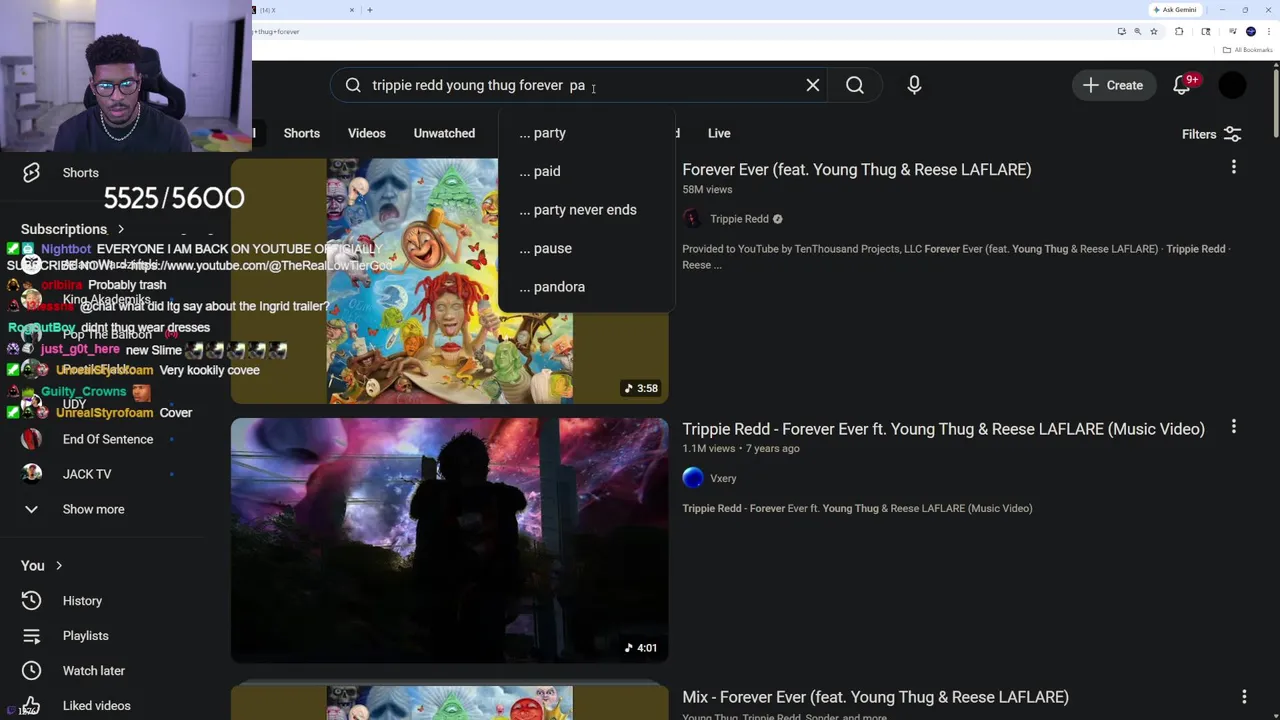The width and height of the screenshot is (1280, 720).
Task: Select the 'party' search suggestion
Action: coord(586,133)
